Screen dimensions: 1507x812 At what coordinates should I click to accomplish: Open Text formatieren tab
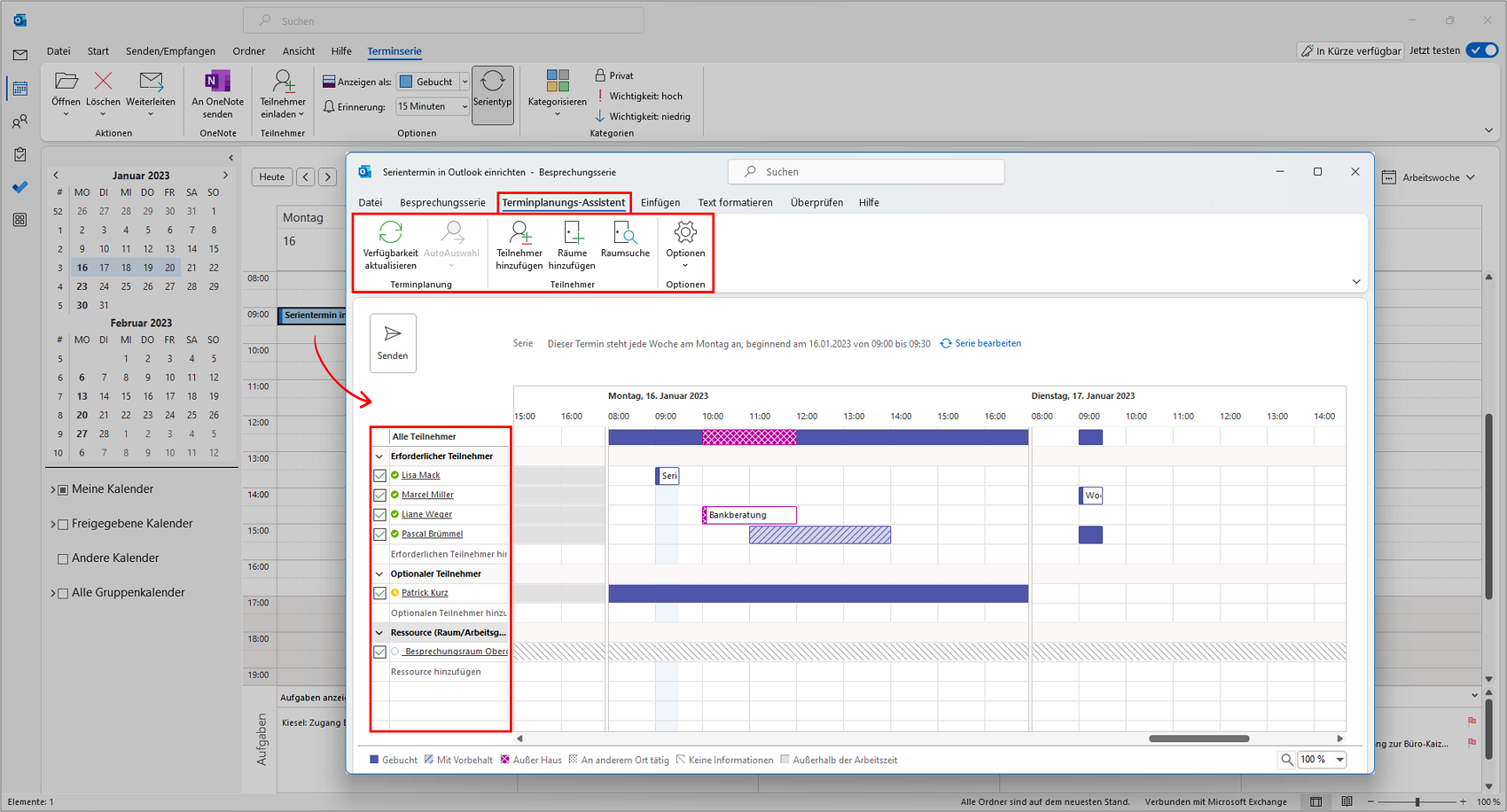pyautogui.click(x=735, y=202)
